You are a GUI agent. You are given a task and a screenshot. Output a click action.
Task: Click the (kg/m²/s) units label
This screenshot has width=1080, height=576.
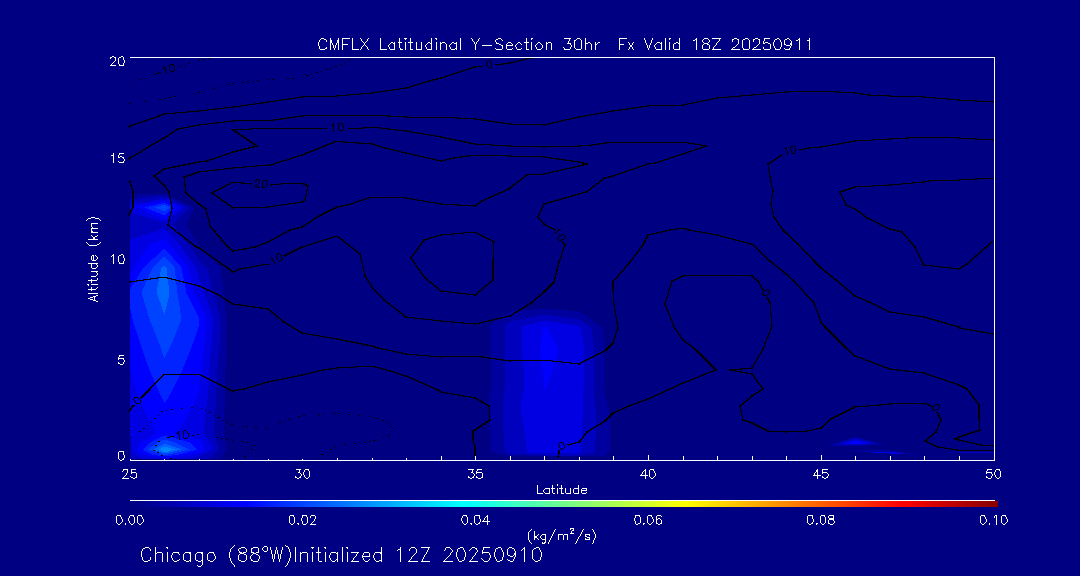(561, 535)
